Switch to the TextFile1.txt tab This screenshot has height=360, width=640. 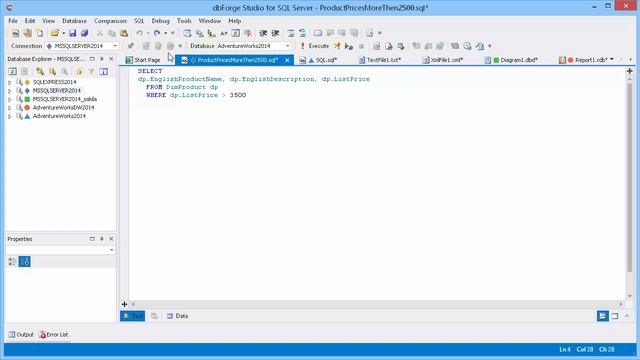pos(380,60)
